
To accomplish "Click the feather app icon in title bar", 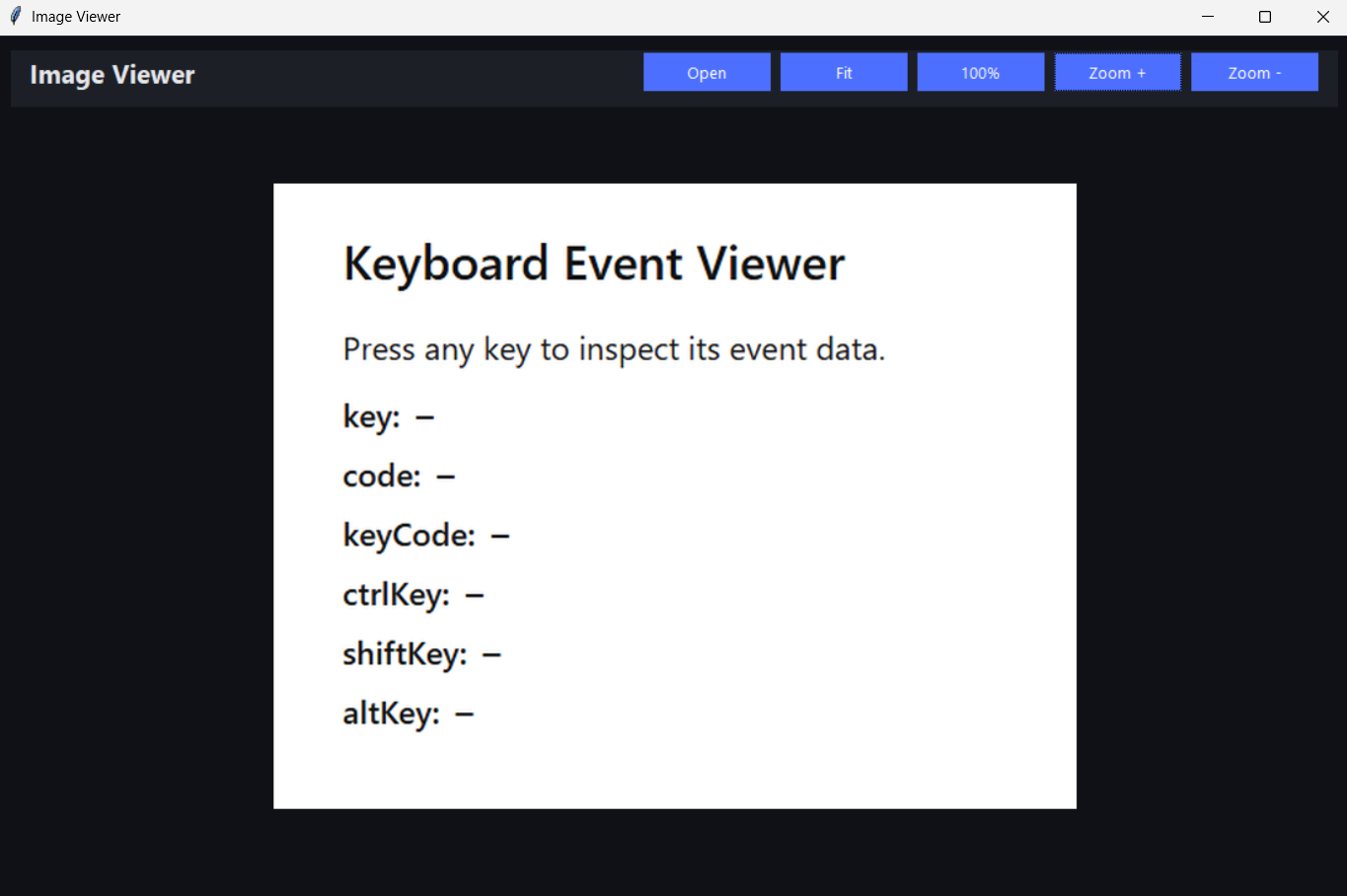I will (x=15, y=17).
